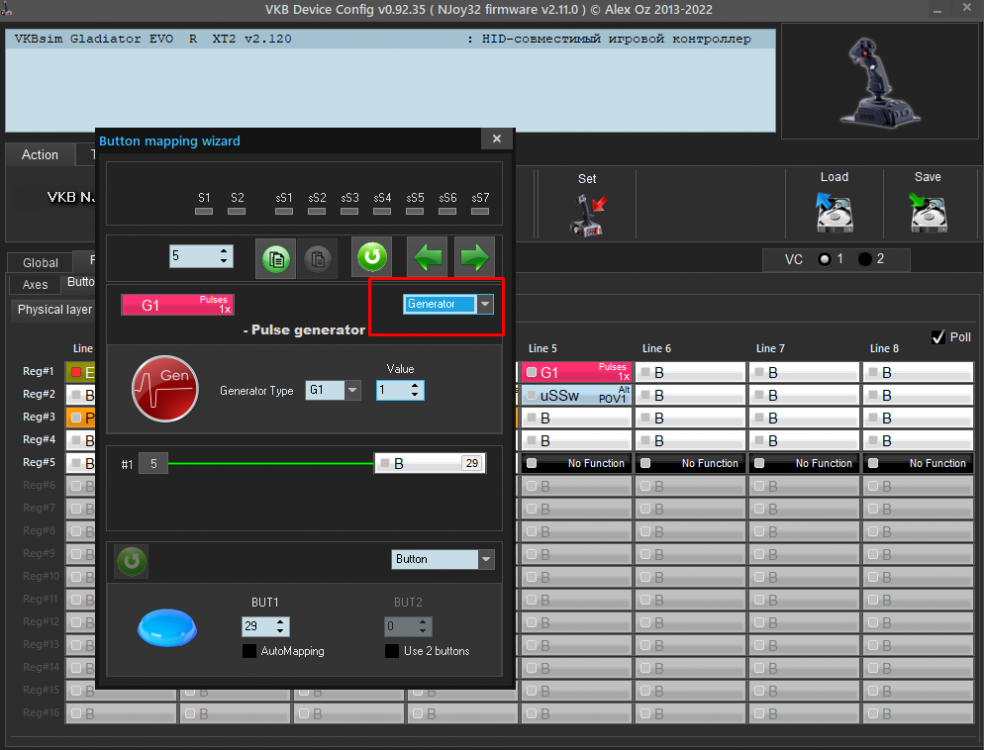Open Reg#2 Line 5 uSSw POV1 cell
984x750 pixels.
[576, 395]
